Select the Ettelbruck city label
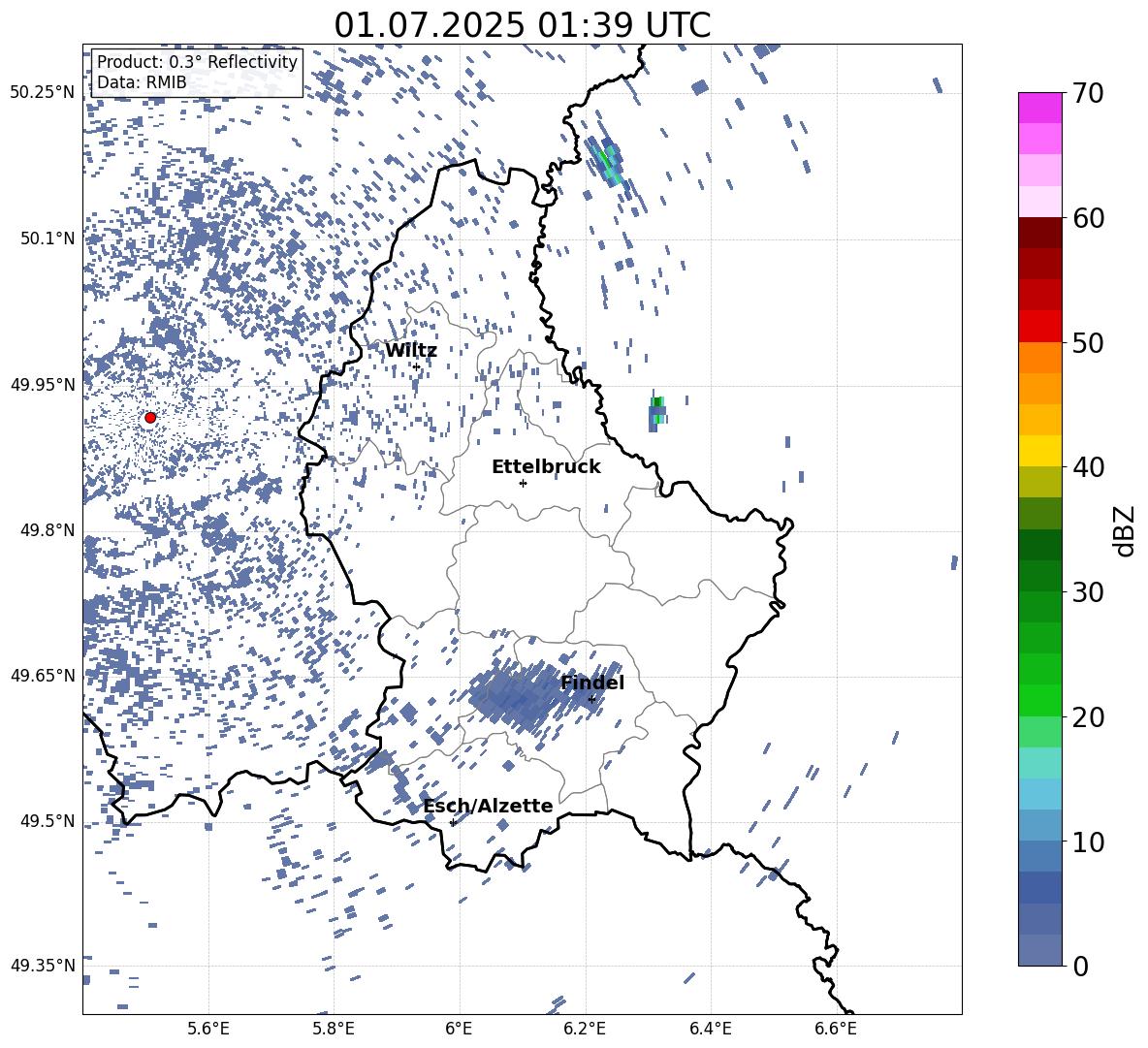 click(x=546, y=467)
